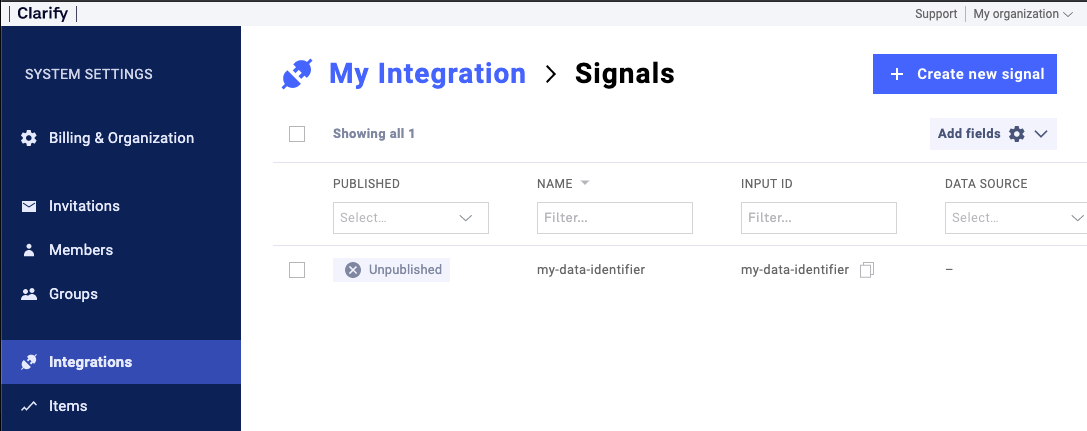Click the Invitations envelope icon

tap(29, 206)
